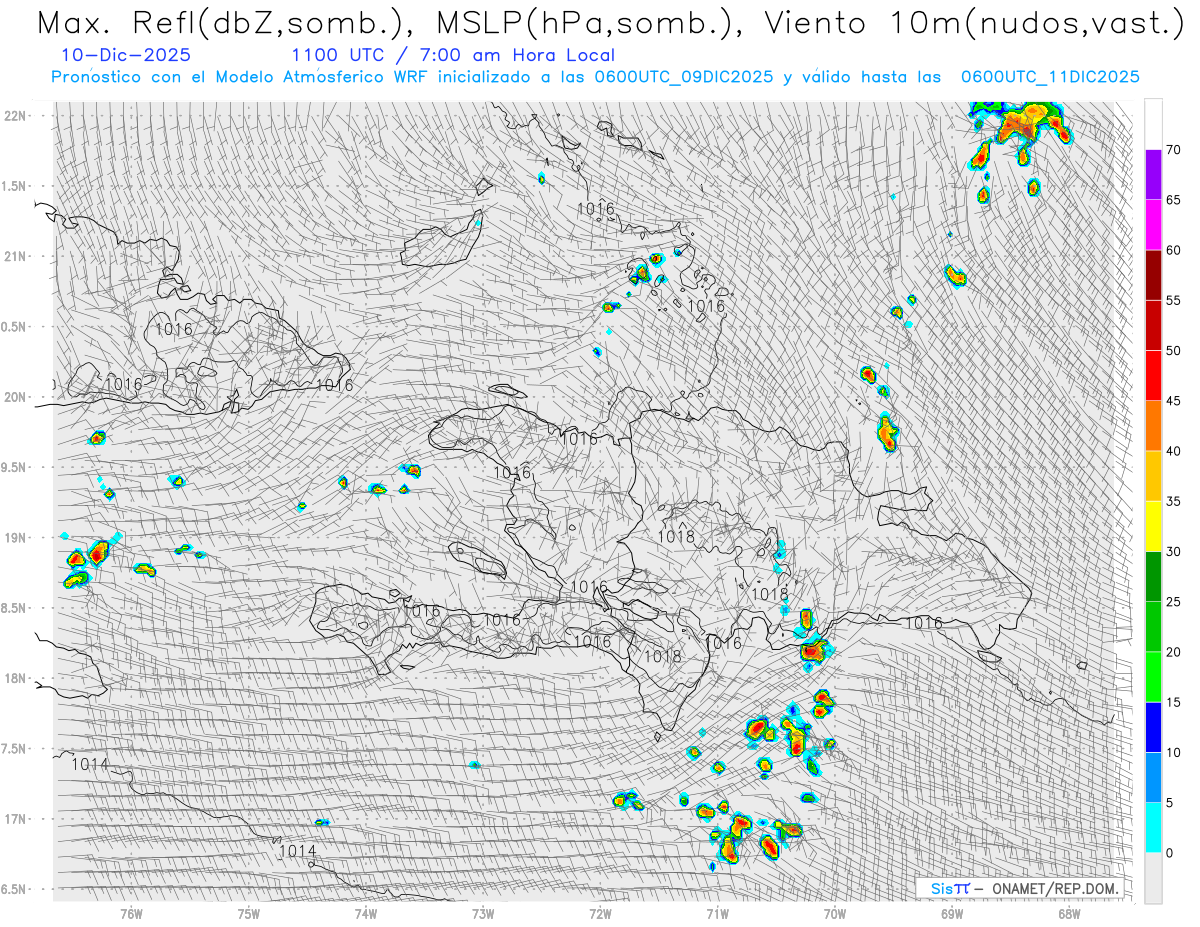
Task: Click the colorbar label 20
Action: [x=1173, y=652]
